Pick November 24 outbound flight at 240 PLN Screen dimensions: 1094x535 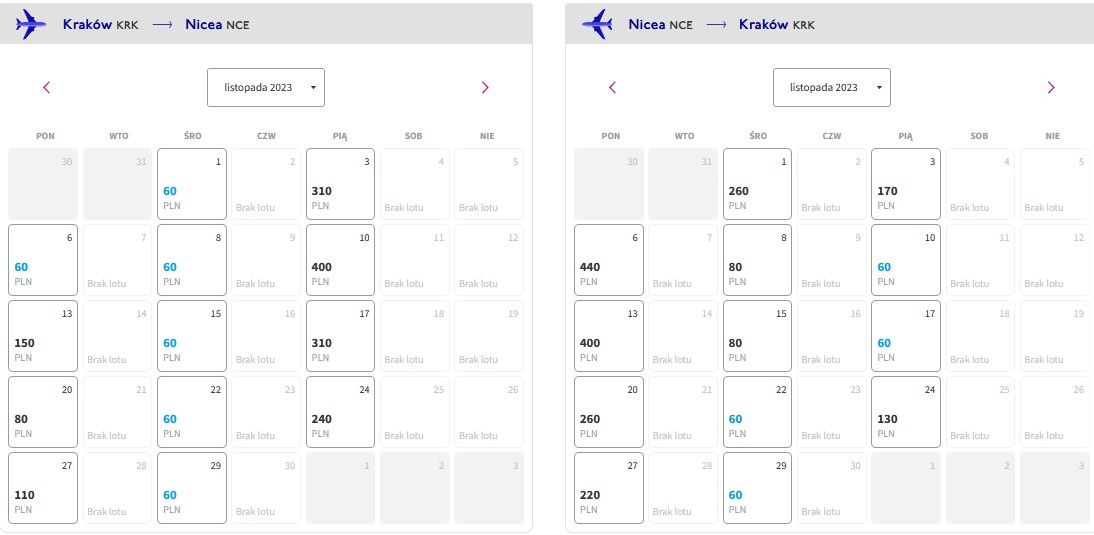tap(340, 412)
